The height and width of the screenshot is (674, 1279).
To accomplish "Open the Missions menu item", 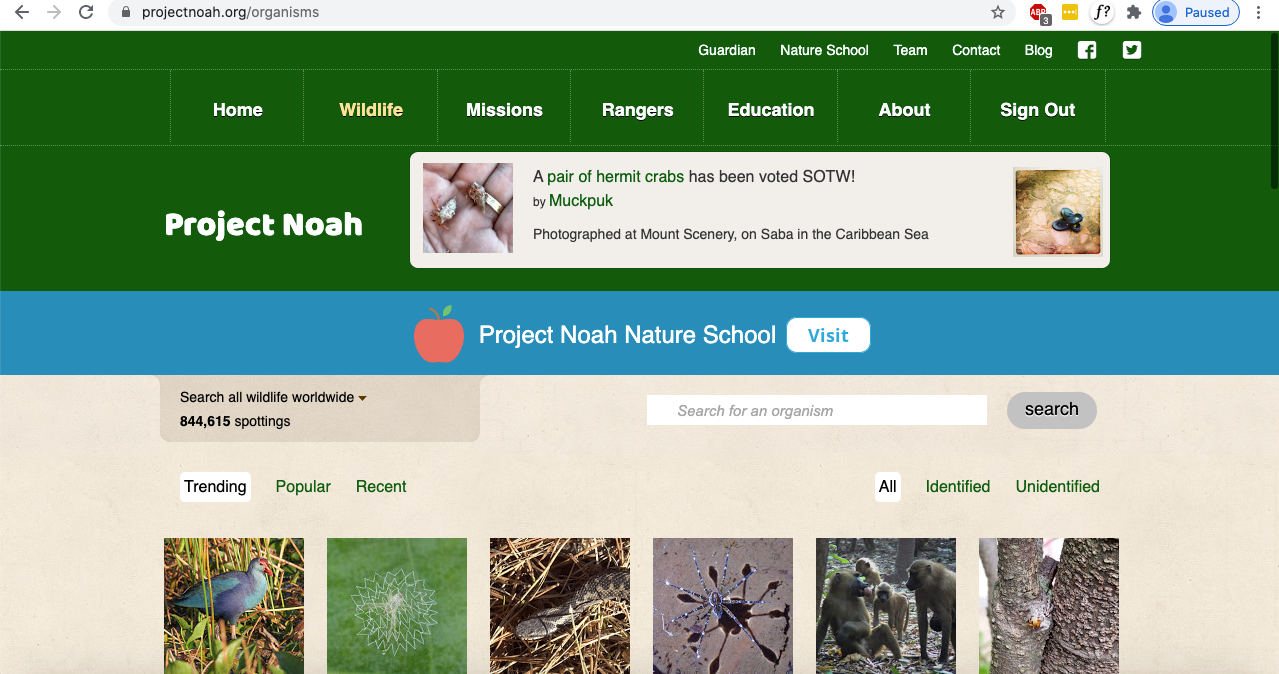I will click(x=504, y=110).
